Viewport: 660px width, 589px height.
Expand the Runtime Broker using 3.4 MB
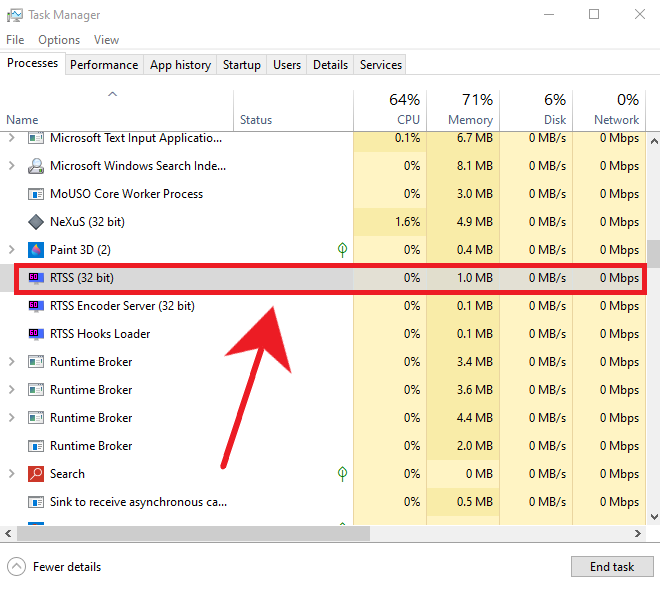click(12, 362)
